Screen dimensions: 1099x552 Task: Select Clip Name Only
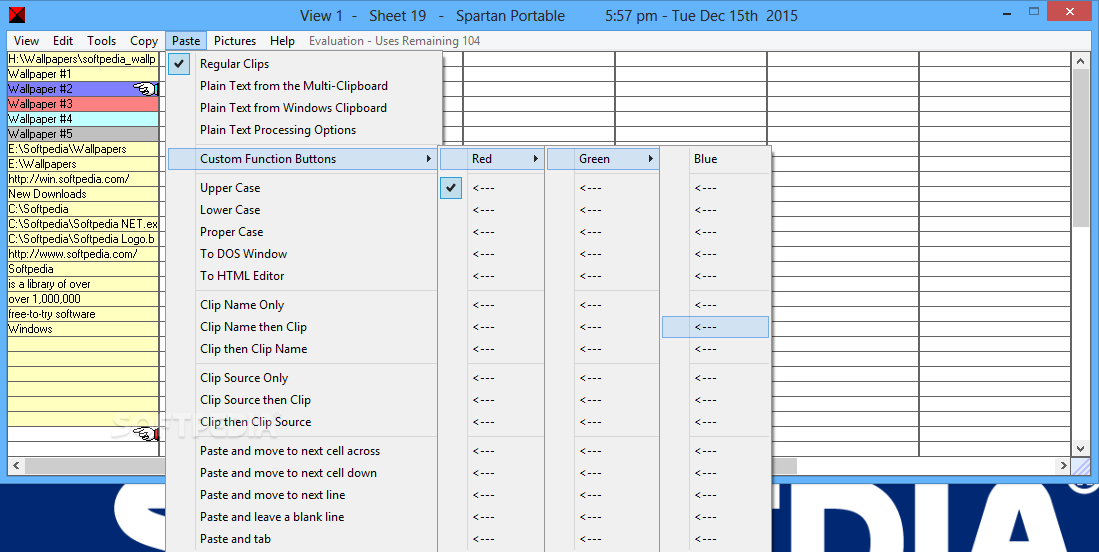242,305
